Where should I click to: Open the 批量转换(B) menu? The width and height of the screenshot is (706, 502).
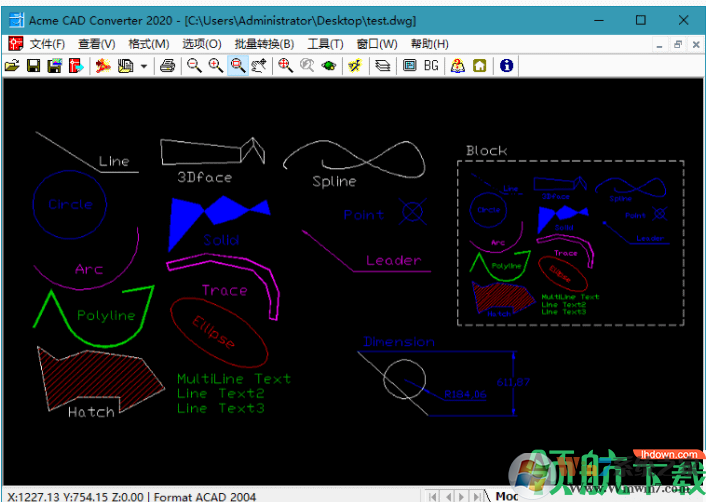264,44
